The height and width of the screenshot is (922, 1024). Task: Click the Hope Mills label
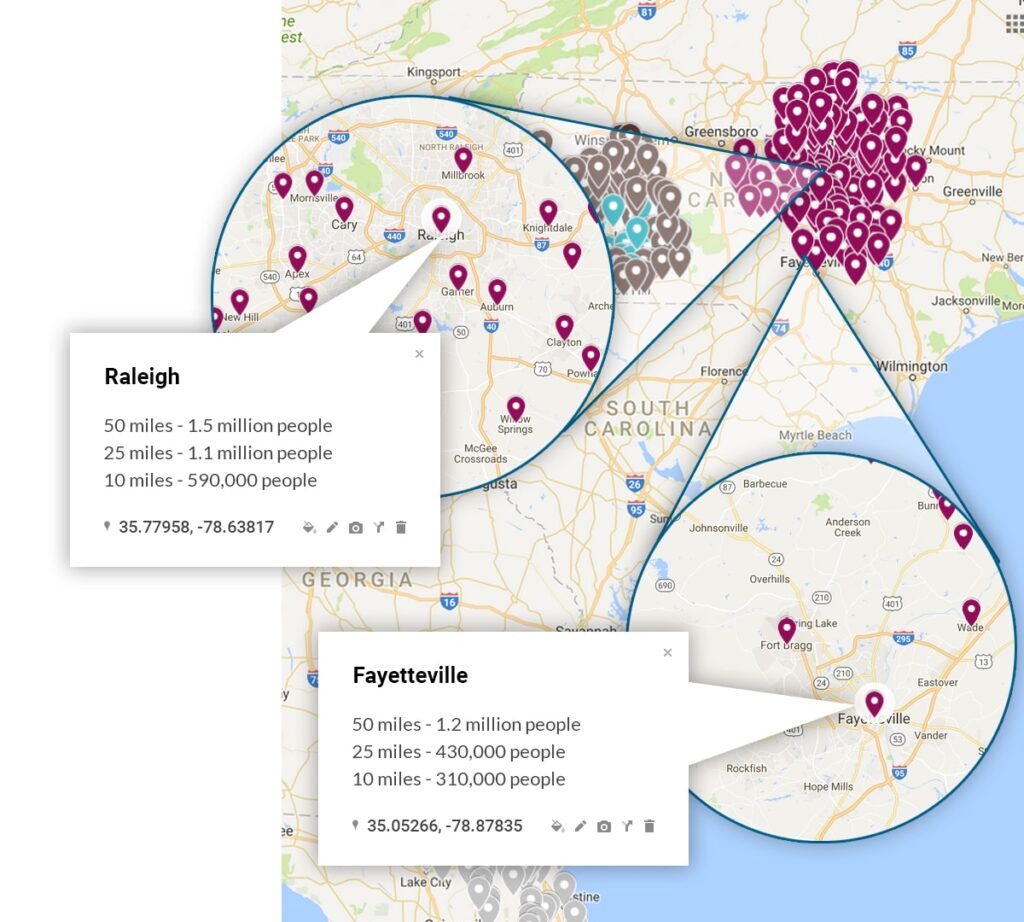828,787
